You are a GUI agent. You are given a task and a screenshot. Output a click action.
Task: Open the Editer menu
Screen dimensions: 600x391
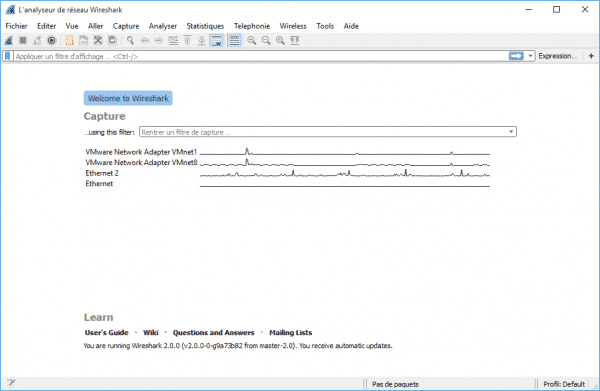tap(46, 26)
